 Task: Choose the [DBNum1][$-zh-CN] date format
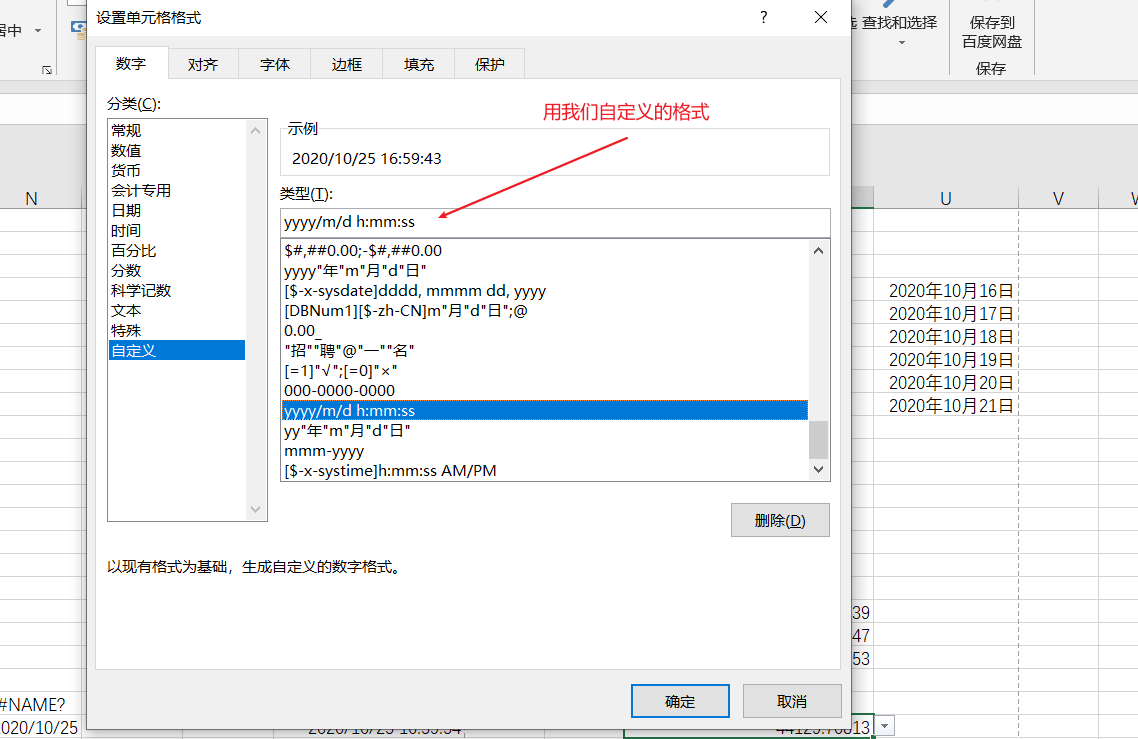(x=544, y=311)
